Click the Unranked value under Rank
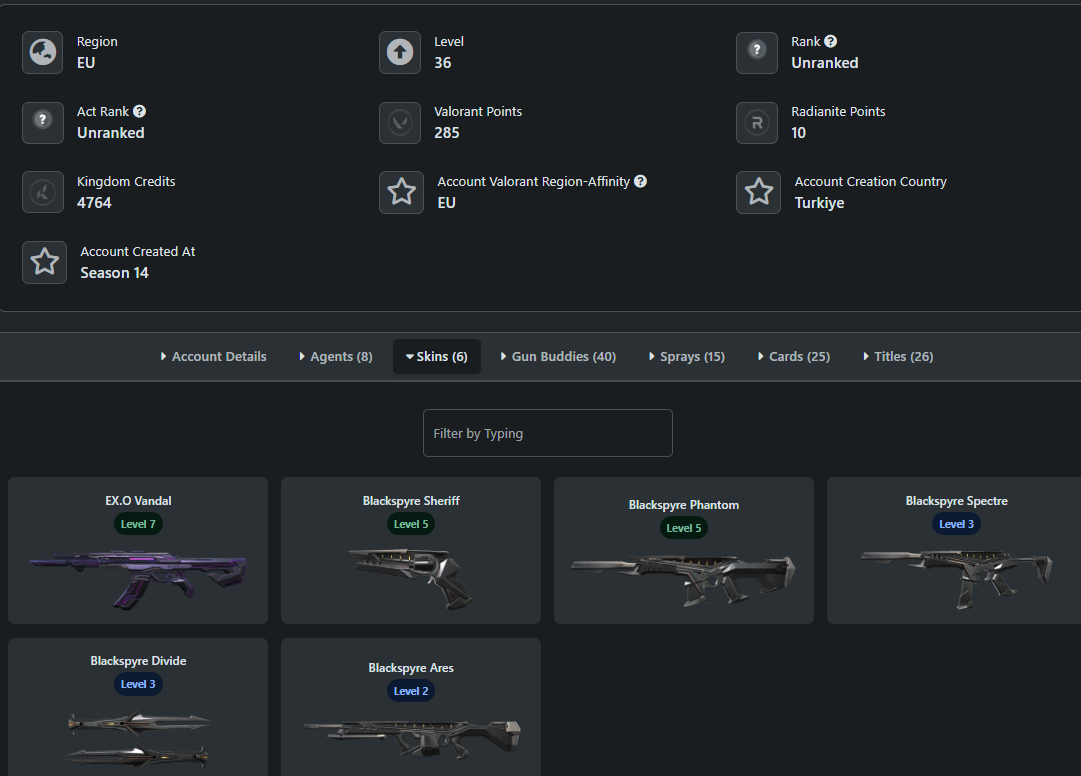 click(825, 63)
